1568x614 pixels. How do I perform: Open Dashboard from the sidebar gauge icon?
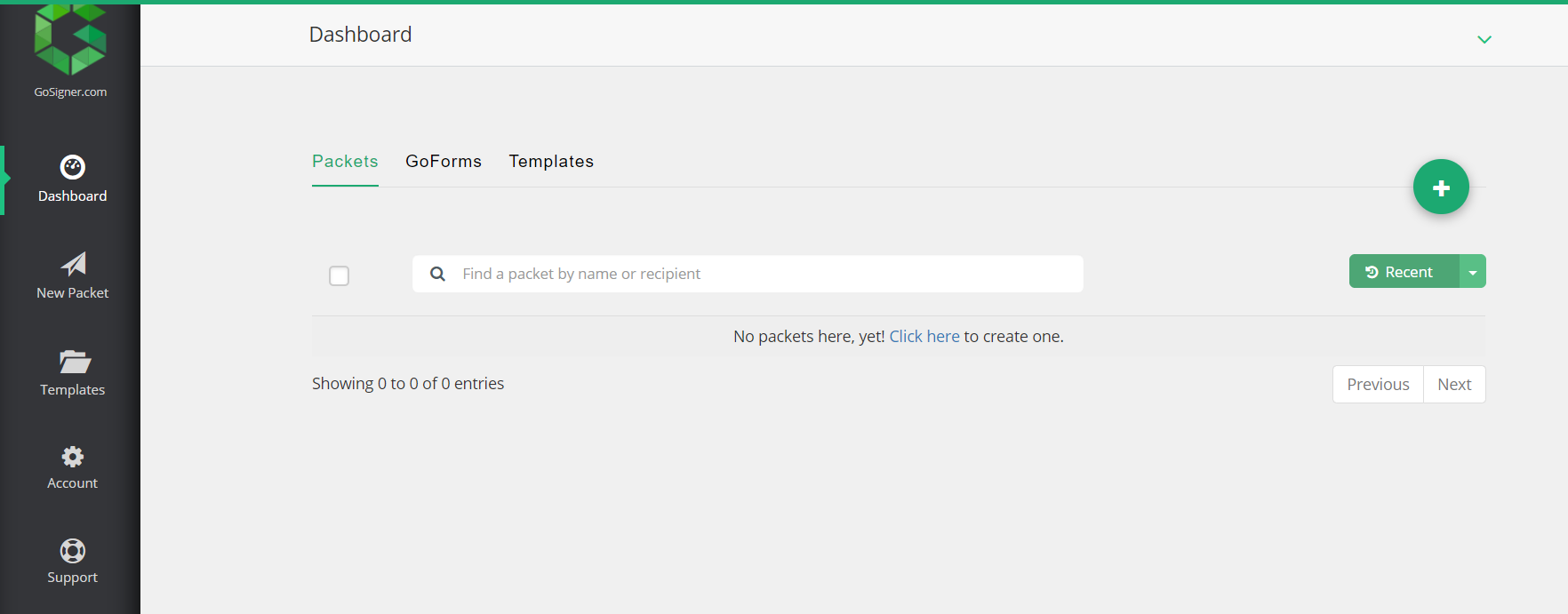[x=72, y=167]
